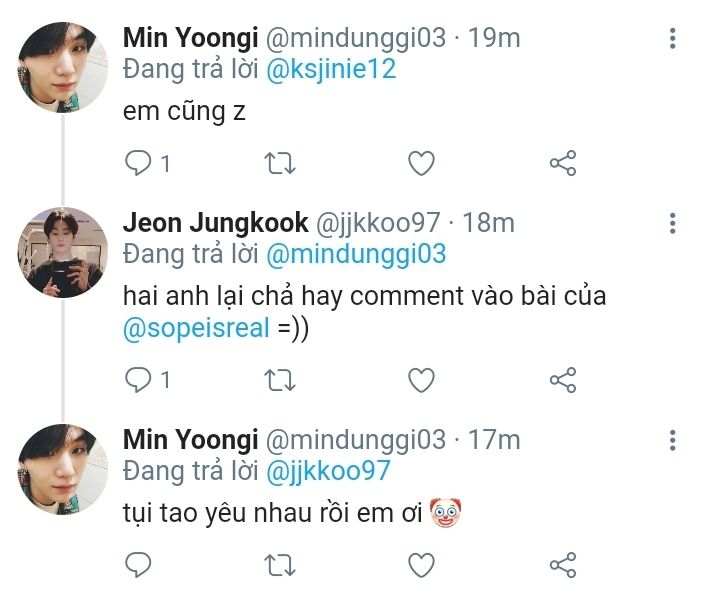
Task: Retweet the "em cũng z" tweet
Action: point(277,163)
